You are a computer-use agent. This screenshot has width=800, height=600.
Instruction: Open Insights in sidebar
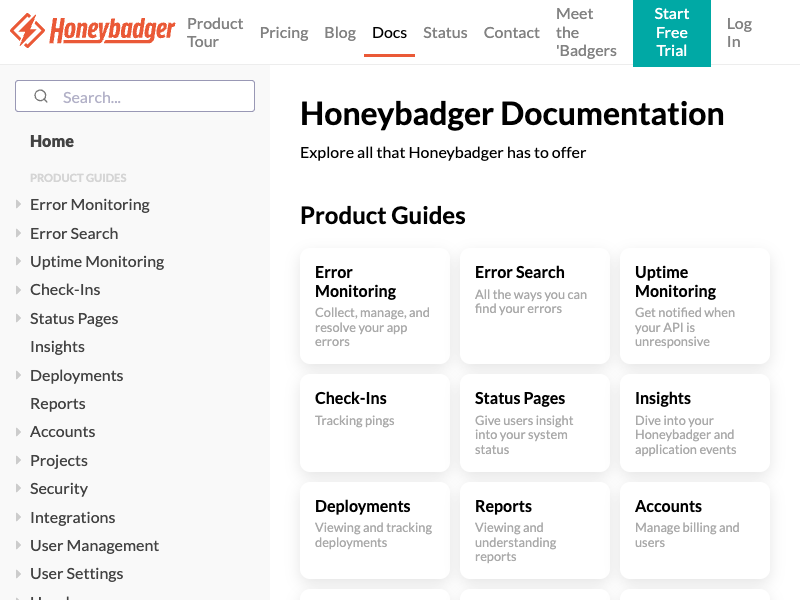(x=57, y=347)
